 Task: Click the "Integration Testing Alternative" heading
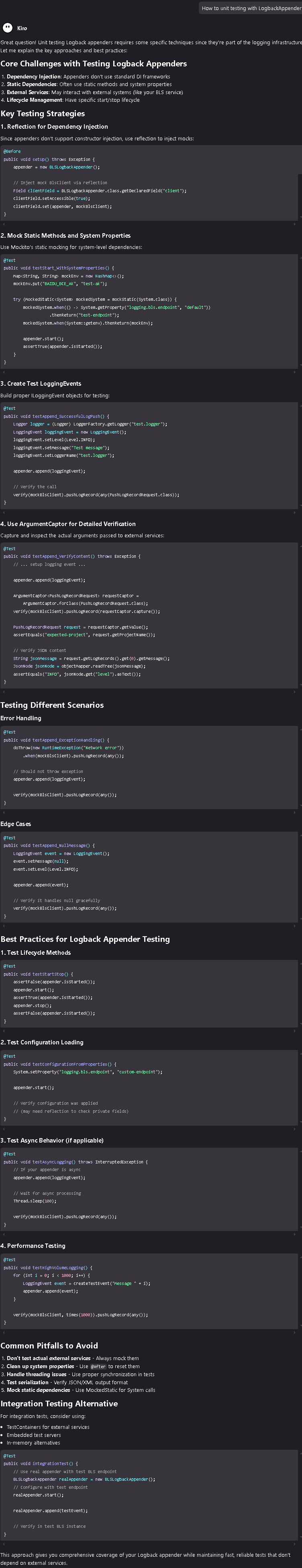click(x=59, y=1403)
